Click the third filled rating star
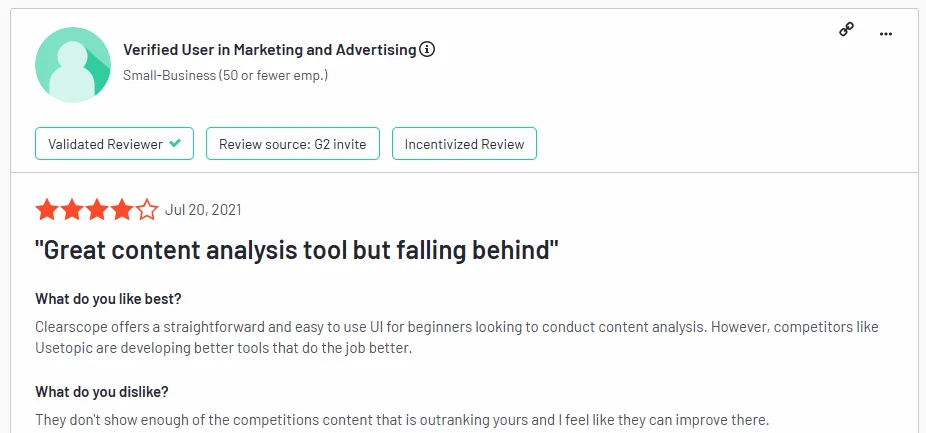 coord(96,210)
